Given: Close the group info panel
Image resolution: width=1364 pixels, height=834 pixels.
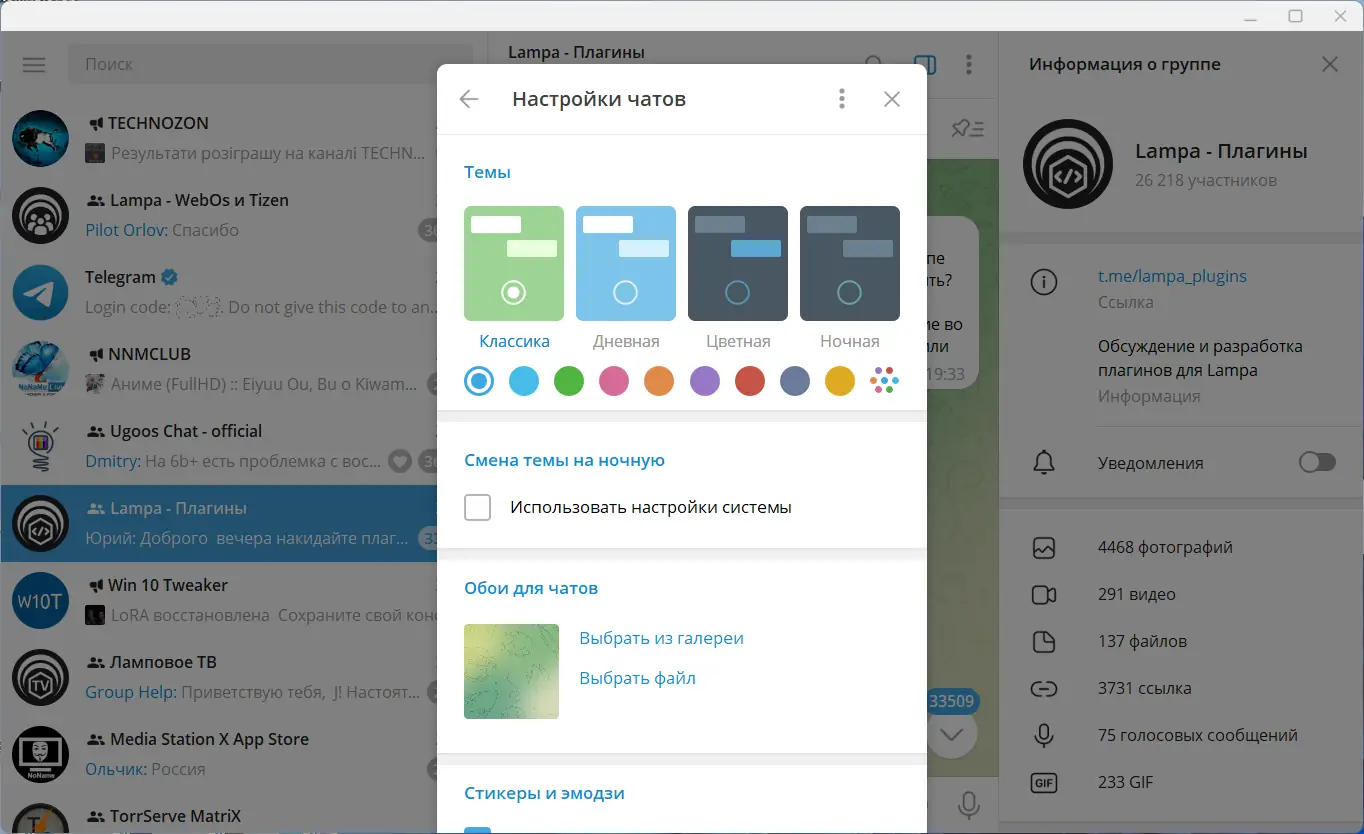Looking at the screenshot, I should click(x=1330, y=64).
